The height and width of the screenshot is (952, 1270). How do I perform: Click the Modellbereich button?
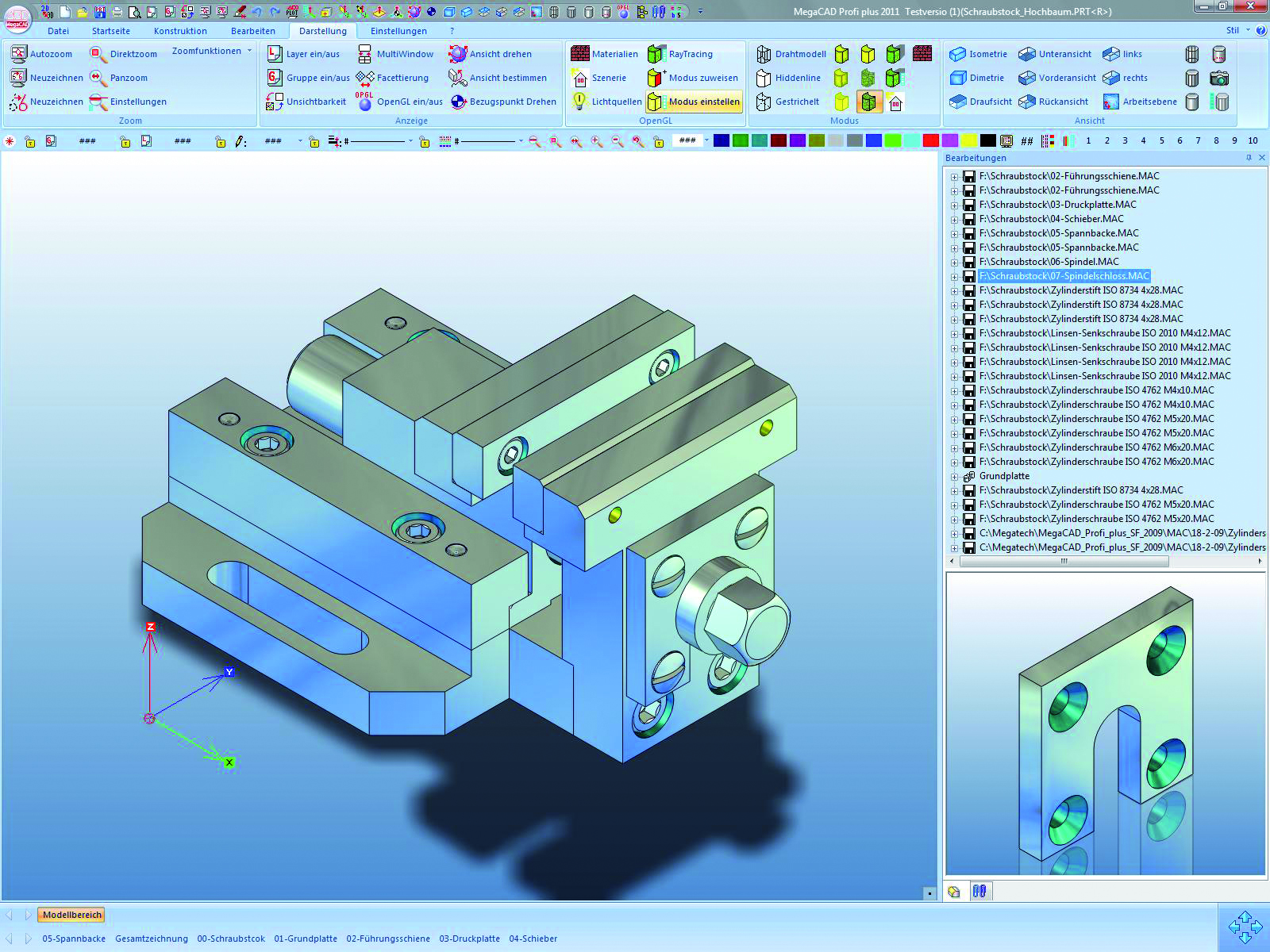pyautogui.click(x=72, y=915)
